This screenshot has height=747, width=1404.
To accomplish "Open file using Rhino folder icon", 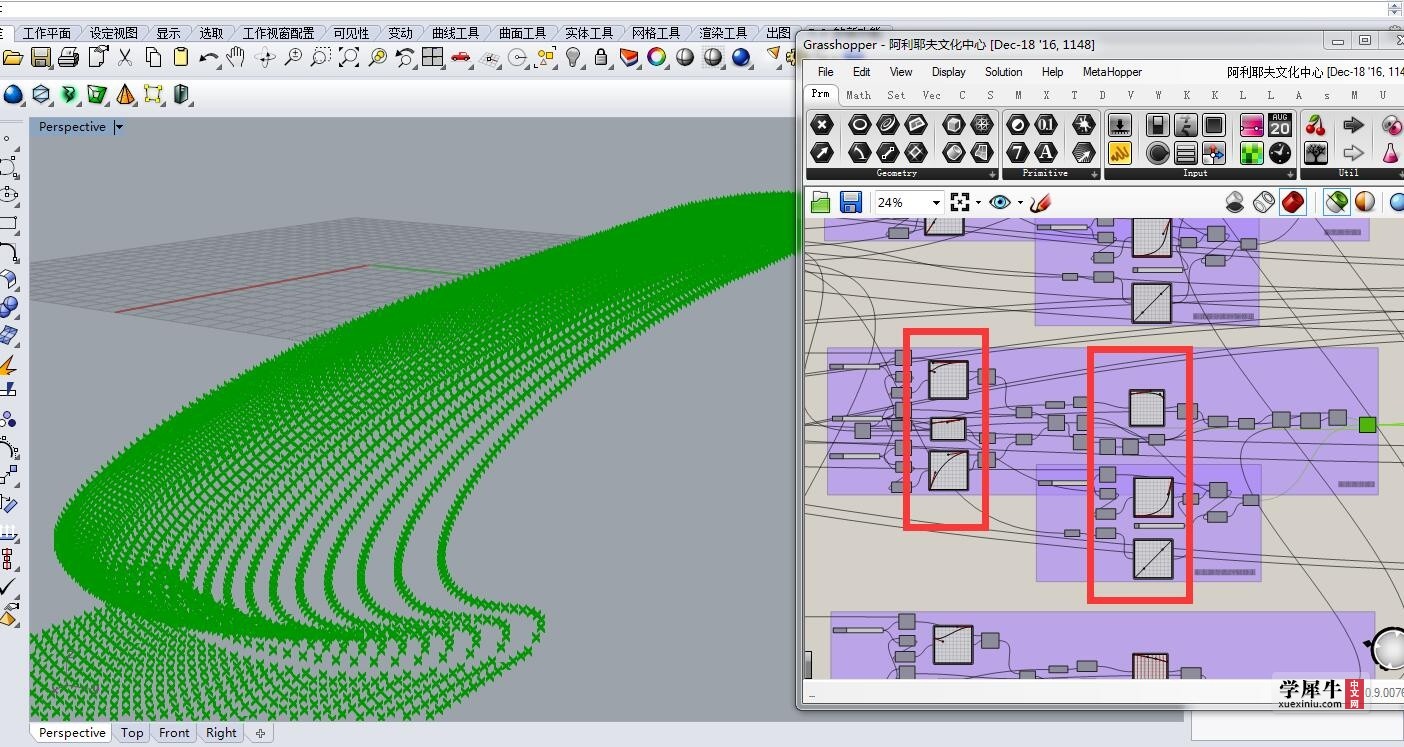I will pyautogui.click(x=13, y=58).
